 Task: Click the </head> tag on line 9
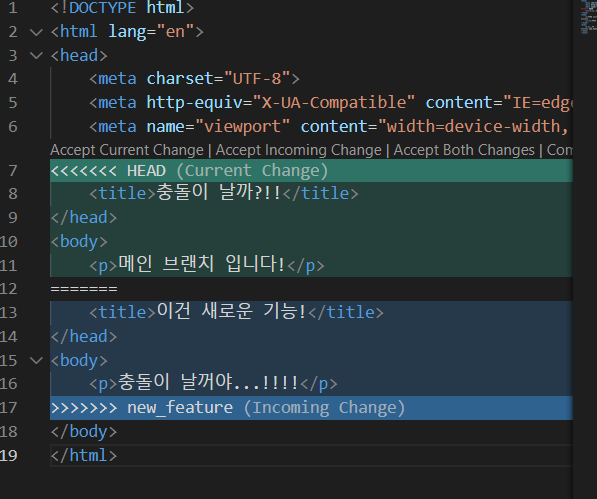84,218
